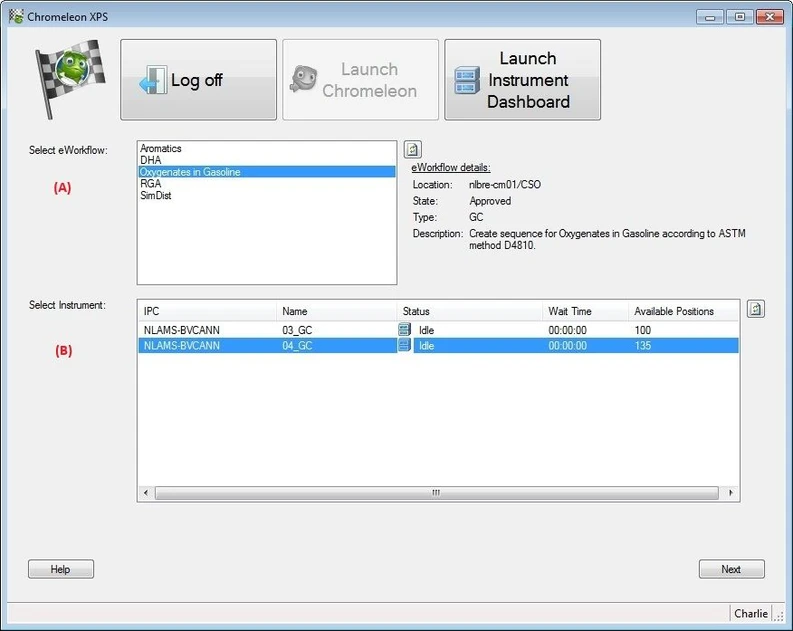793x631 pixels.
Task: Click the Available Positions column header
Action: click(x=674, y=311)
